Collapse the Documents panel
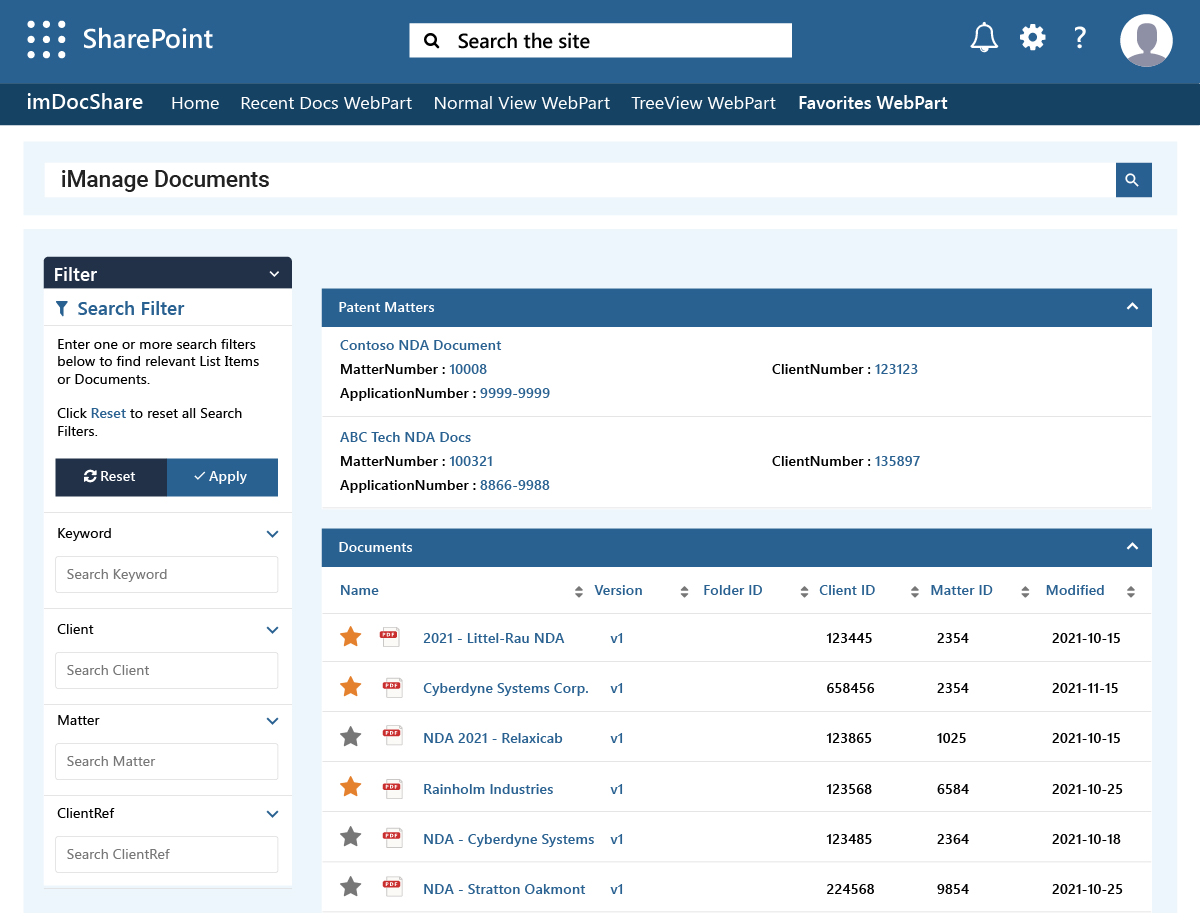 1132,546
